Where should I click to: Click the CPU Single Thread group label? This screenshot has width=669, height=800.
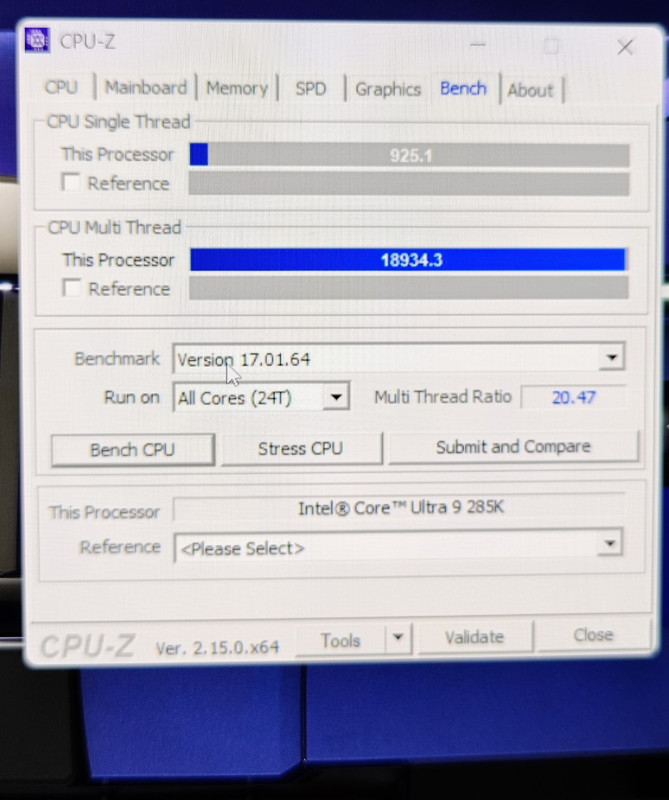(x=118, y=121)
